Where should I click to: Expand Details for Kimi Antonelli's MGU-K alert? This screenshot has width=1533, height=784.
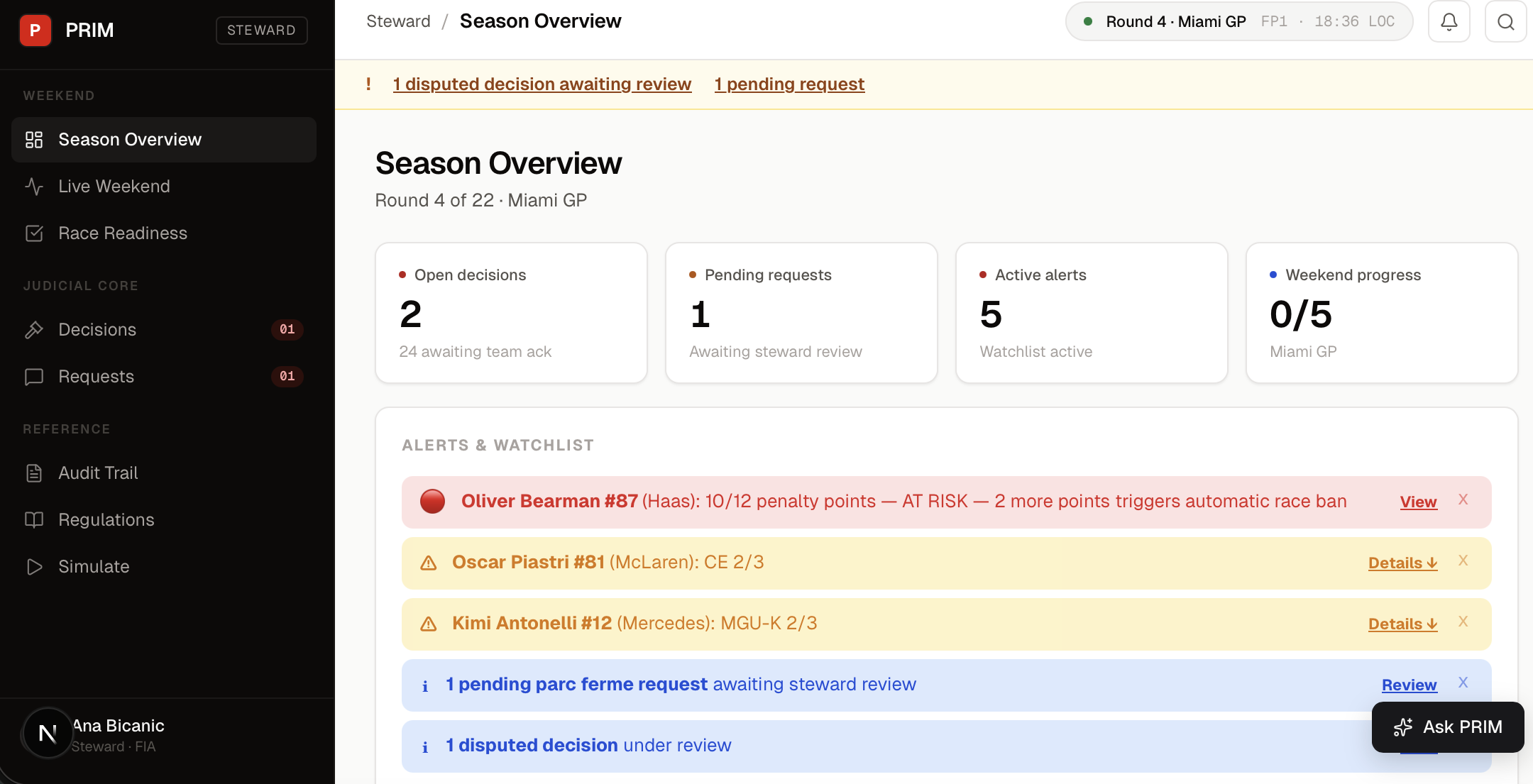(1402, 624)
